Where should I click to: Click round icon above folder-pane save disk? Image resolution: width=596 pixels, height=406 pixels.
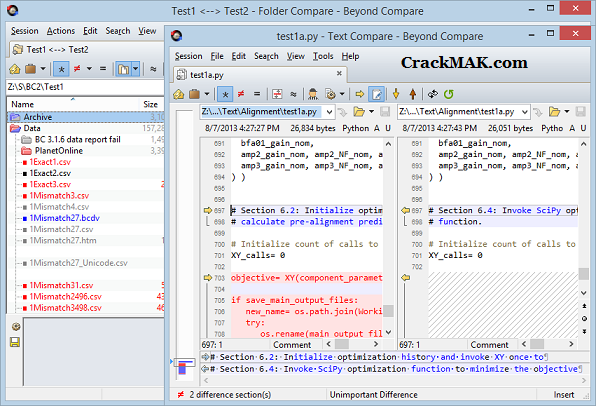click(x=16, y=327)
